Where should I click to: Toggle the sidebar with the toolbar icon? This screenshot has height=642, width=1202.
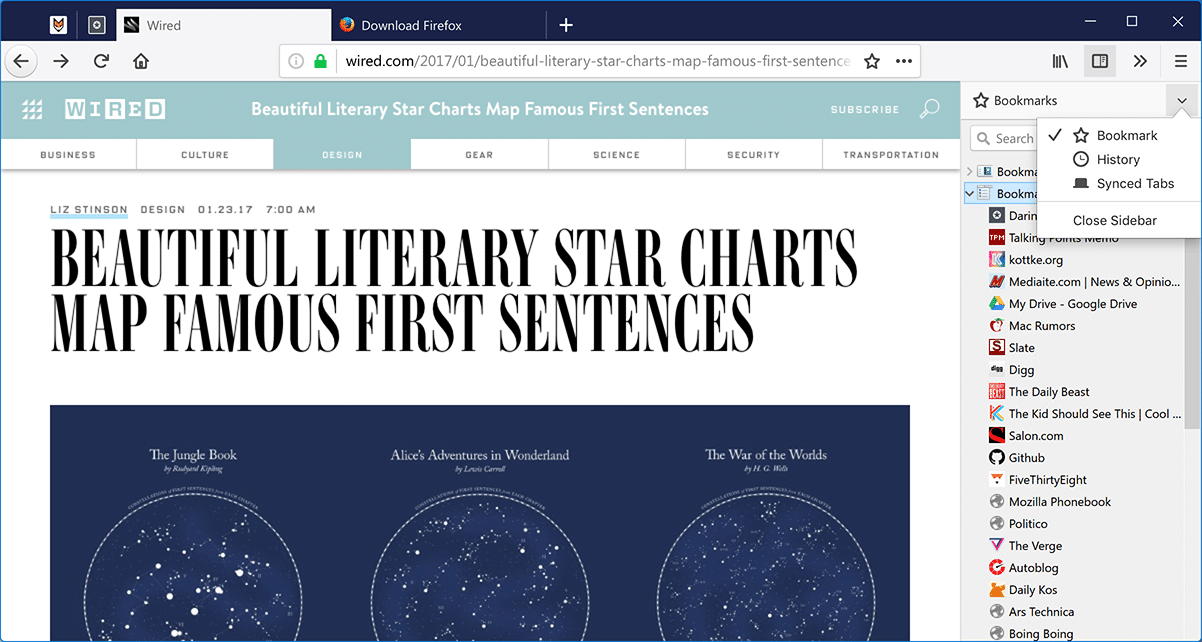pos(1100,61)
